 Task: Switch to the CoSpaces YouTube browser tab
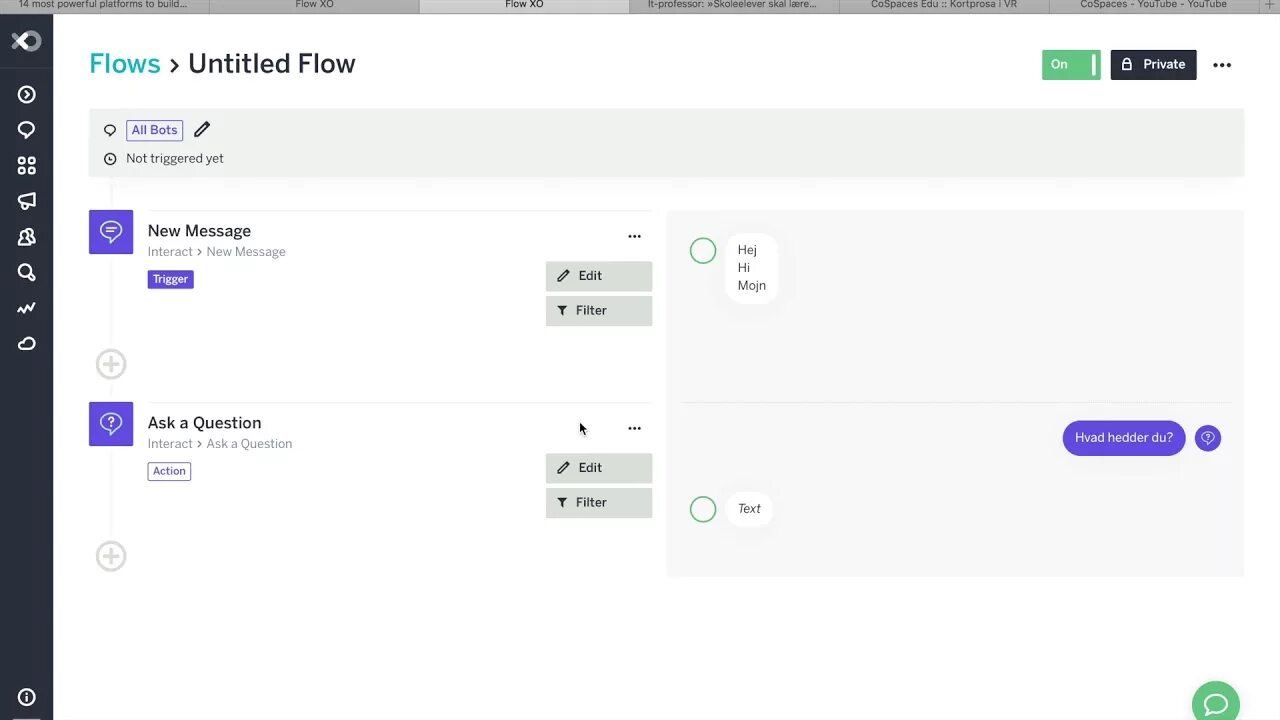click(x=1153, y=5)
